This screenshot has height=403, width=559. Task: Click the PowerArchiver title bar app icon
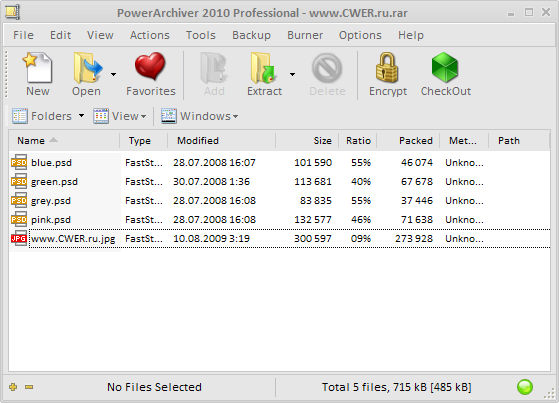click(12, 12)
